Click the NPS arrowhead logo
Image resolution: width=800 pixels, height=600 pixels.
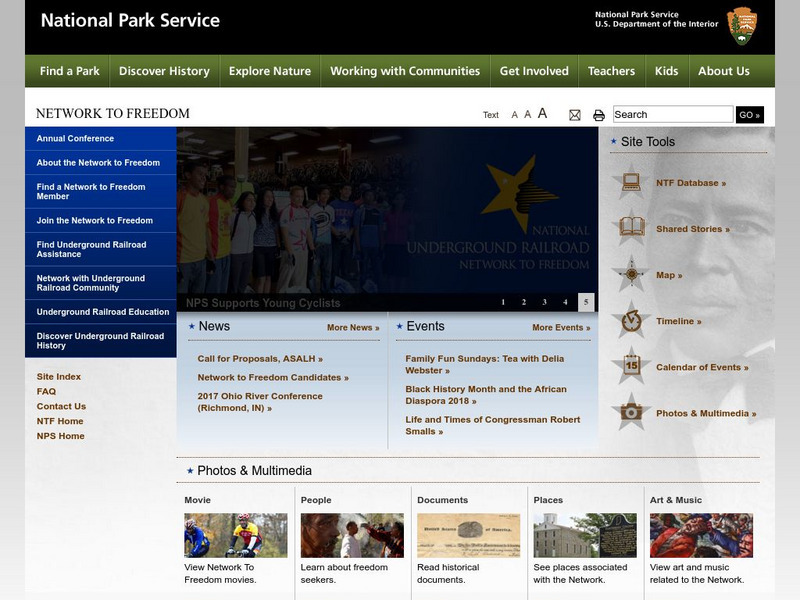742,26
